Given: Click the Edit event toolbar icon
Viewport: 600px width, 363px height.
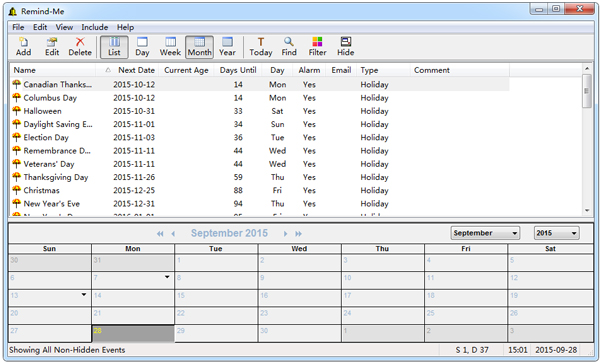Looking at the screenshot, I should tap(52, 47).
